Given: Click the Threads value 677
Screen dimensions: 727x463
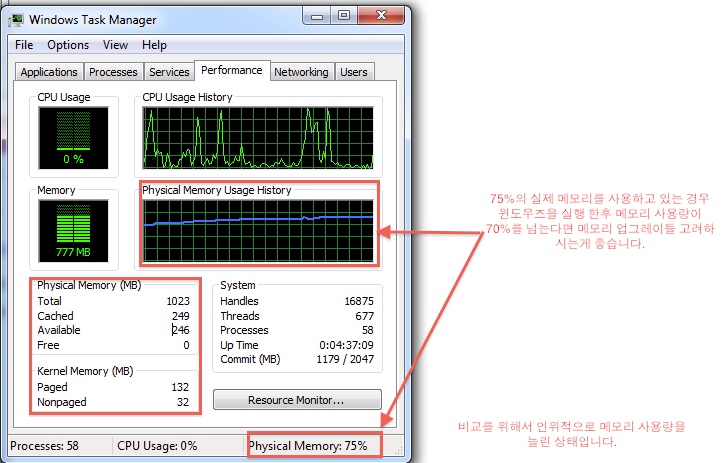Looking at the screenshot, I should (x=364, y=316).
